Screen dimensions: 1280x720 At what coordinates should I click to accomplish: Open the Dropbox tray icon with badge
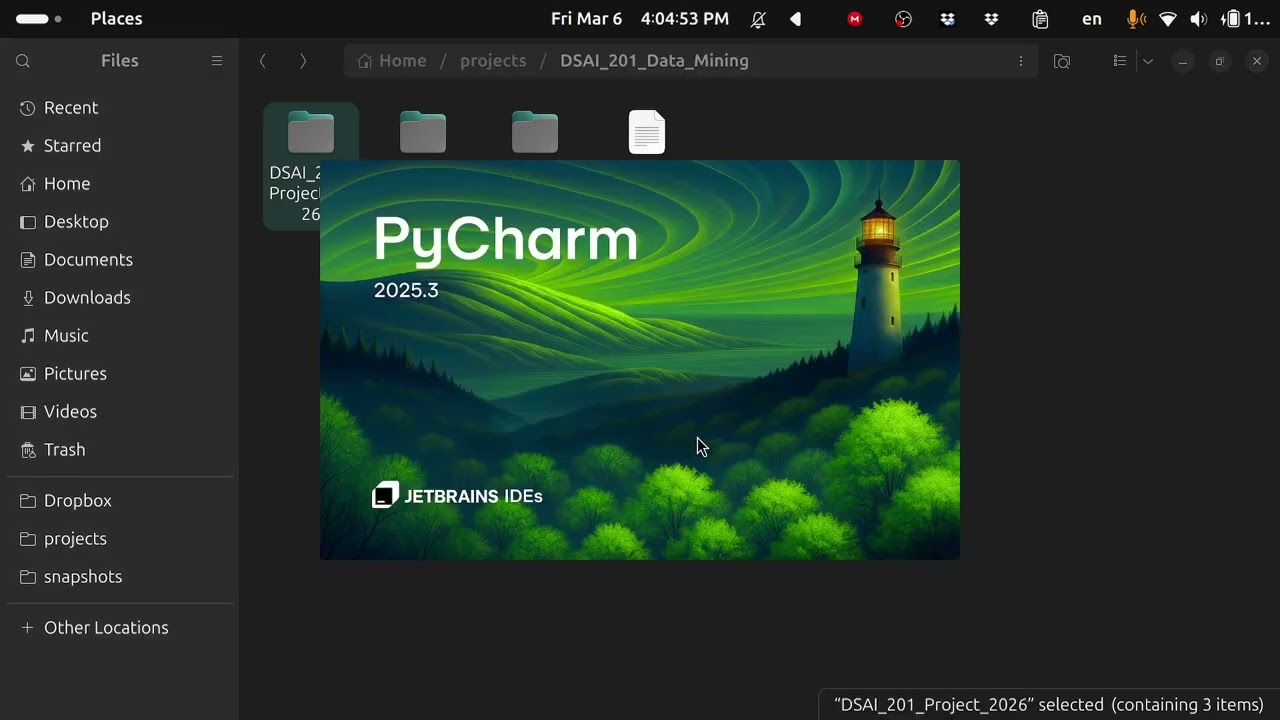tap(948, 19)
